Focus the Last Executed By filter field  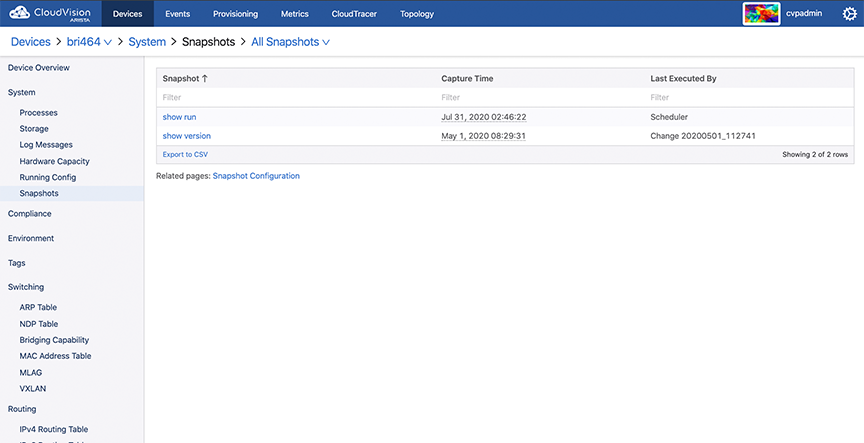pos(749,98)
